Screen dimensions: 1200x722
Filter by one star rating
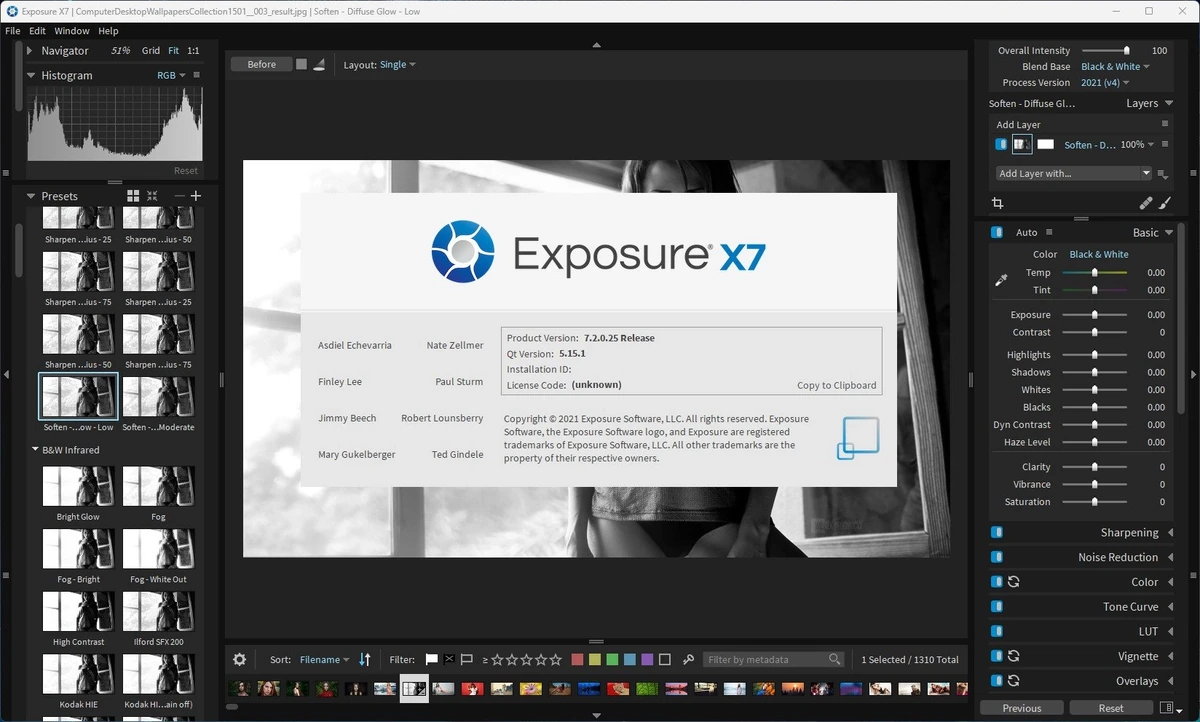(497, 659)
